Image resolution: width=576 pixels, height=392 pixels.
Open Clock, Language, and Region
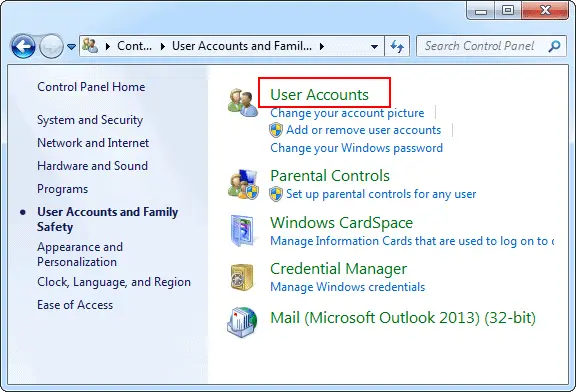[x=114, y=282]
